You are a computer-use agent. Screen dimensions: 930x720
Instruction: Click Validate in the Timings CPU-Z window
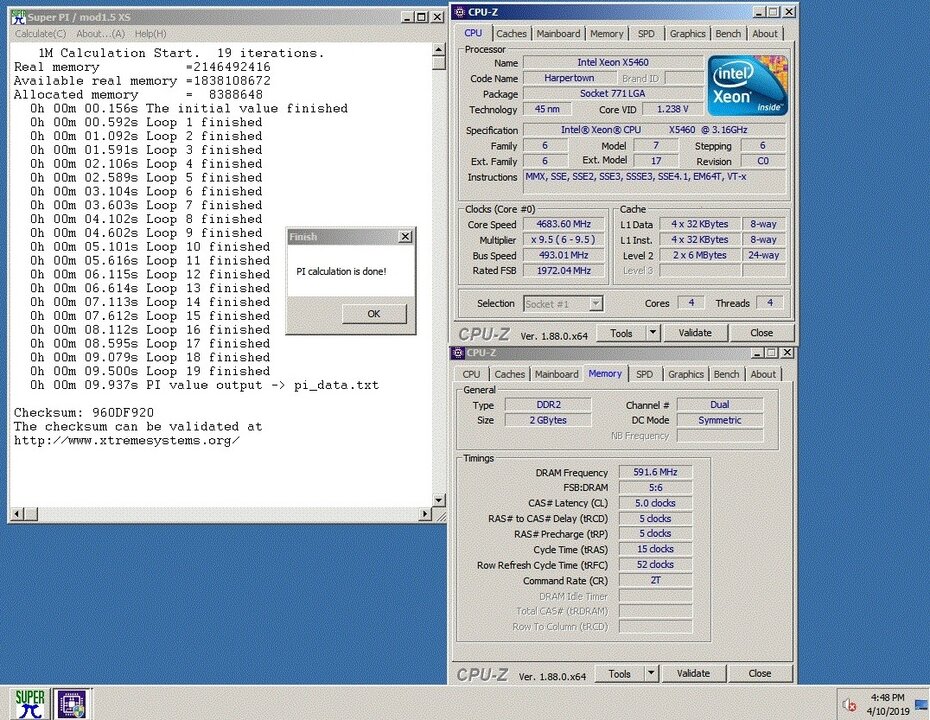(x=693, y=674)
